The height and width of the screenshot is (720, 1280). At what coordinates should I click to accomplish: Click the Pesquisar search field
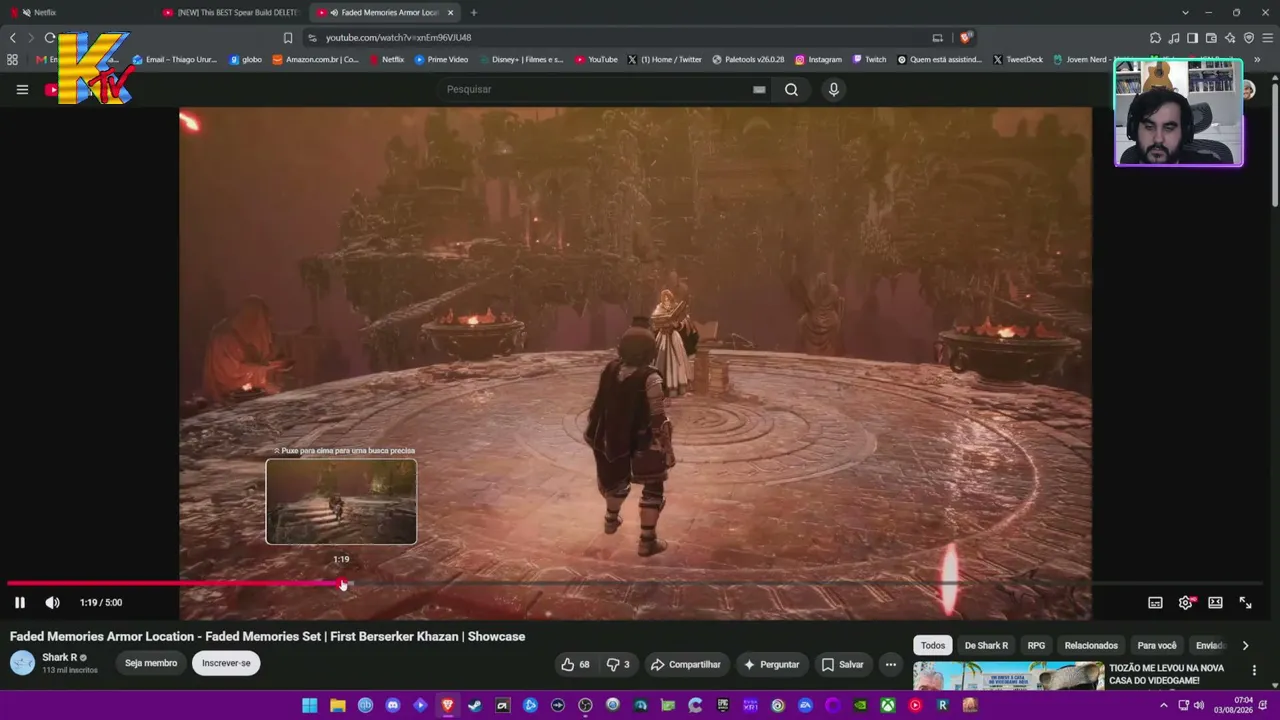pyautogui.click(x=595, y=89)
